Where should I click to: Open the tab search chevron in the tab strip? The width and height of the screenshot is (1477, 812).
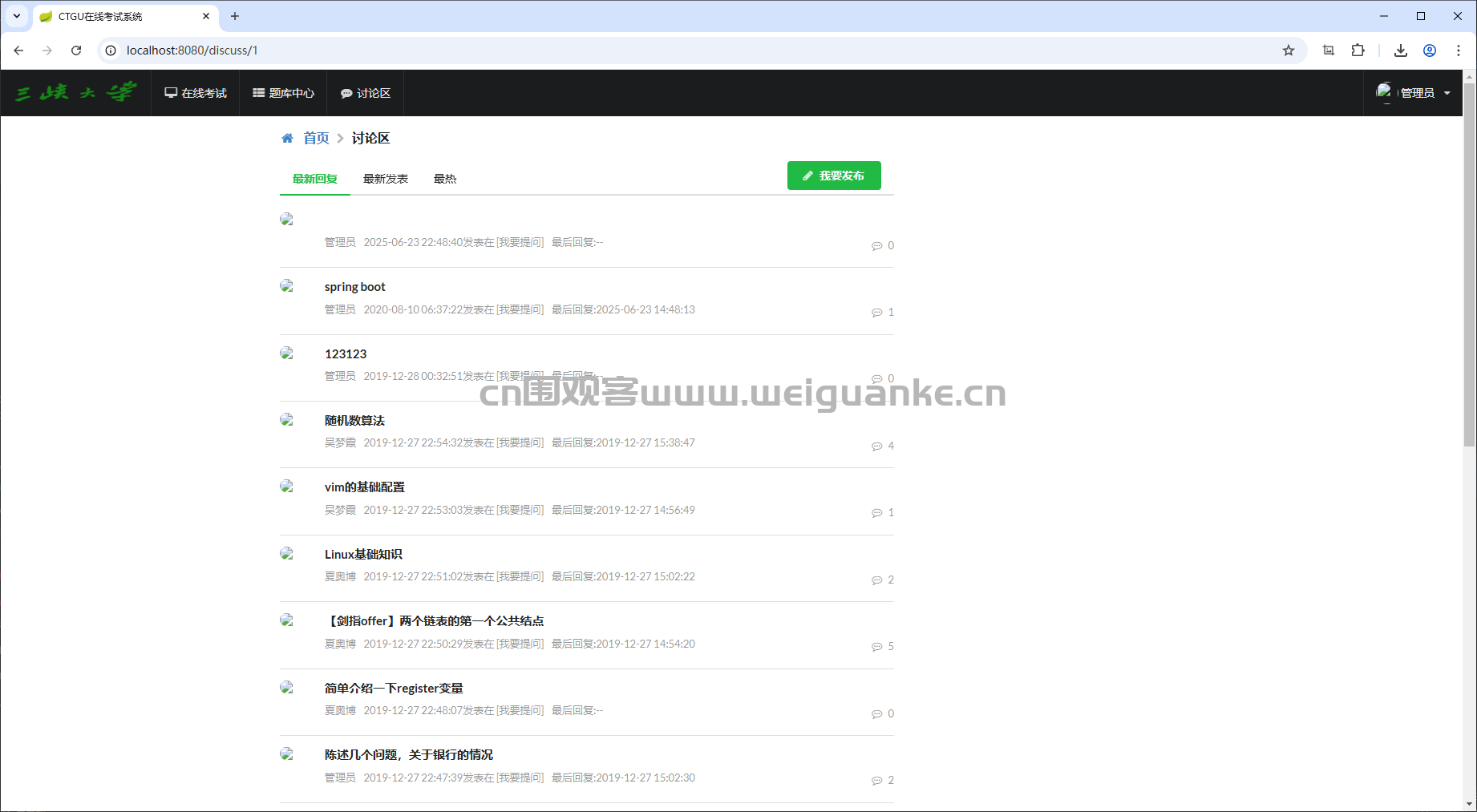pyautogui.click(x=17, y=16)
